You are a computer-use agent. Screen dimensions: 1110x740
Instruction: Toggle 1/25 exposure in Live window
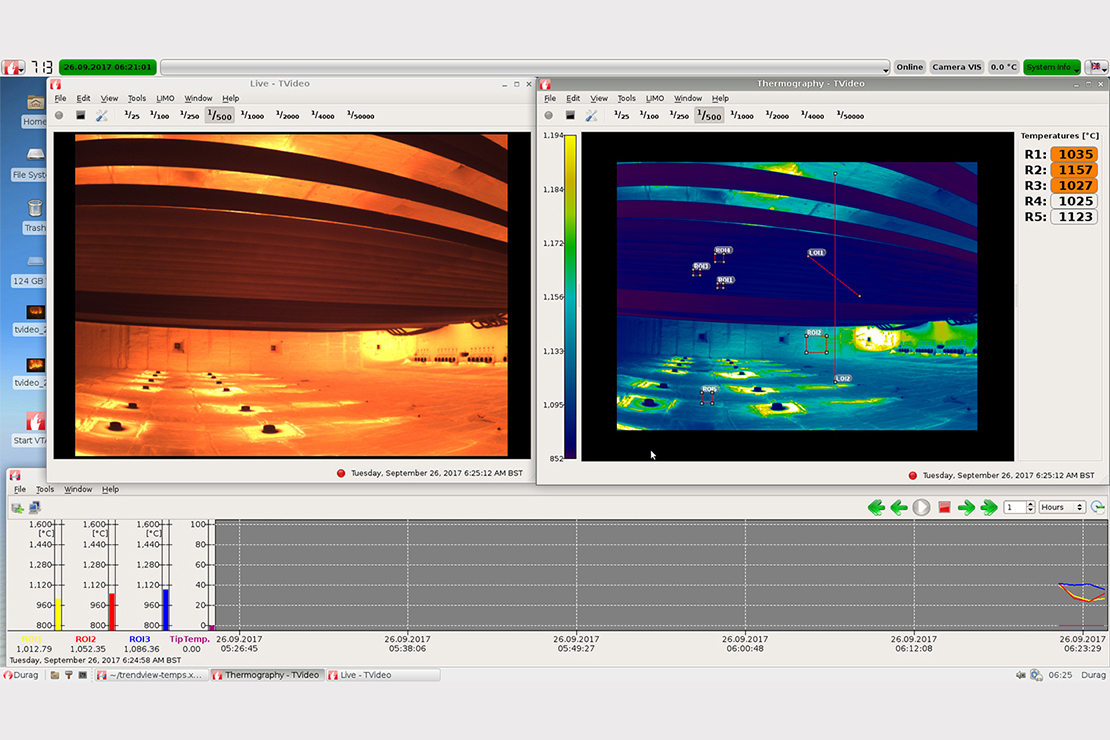point(132,116)
